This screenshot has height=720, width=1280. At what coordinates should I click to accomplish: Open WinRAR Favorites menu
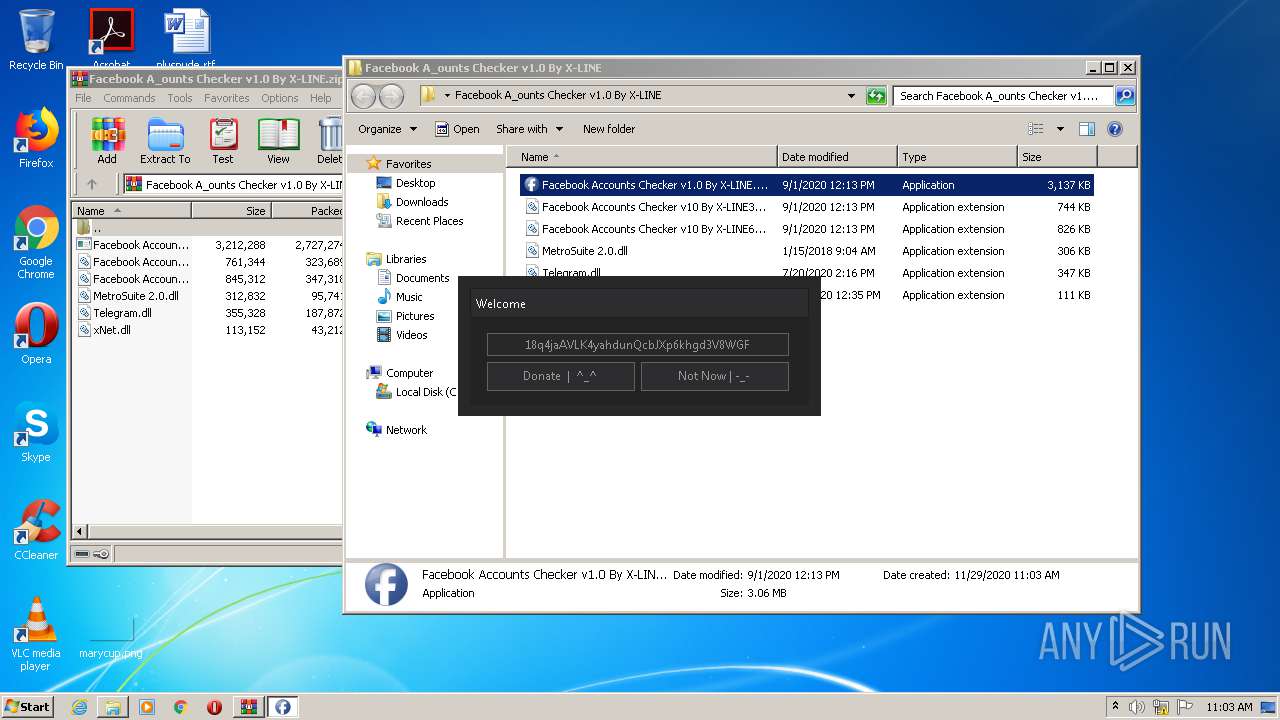227,98
